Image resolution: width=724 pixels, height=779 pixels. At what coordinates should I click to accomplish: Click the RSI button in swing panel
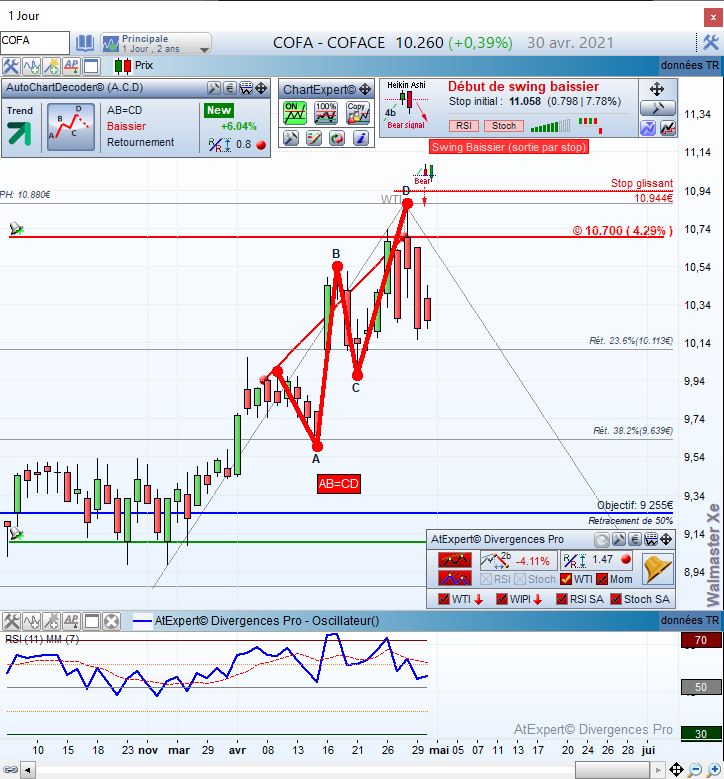[464, 126]
